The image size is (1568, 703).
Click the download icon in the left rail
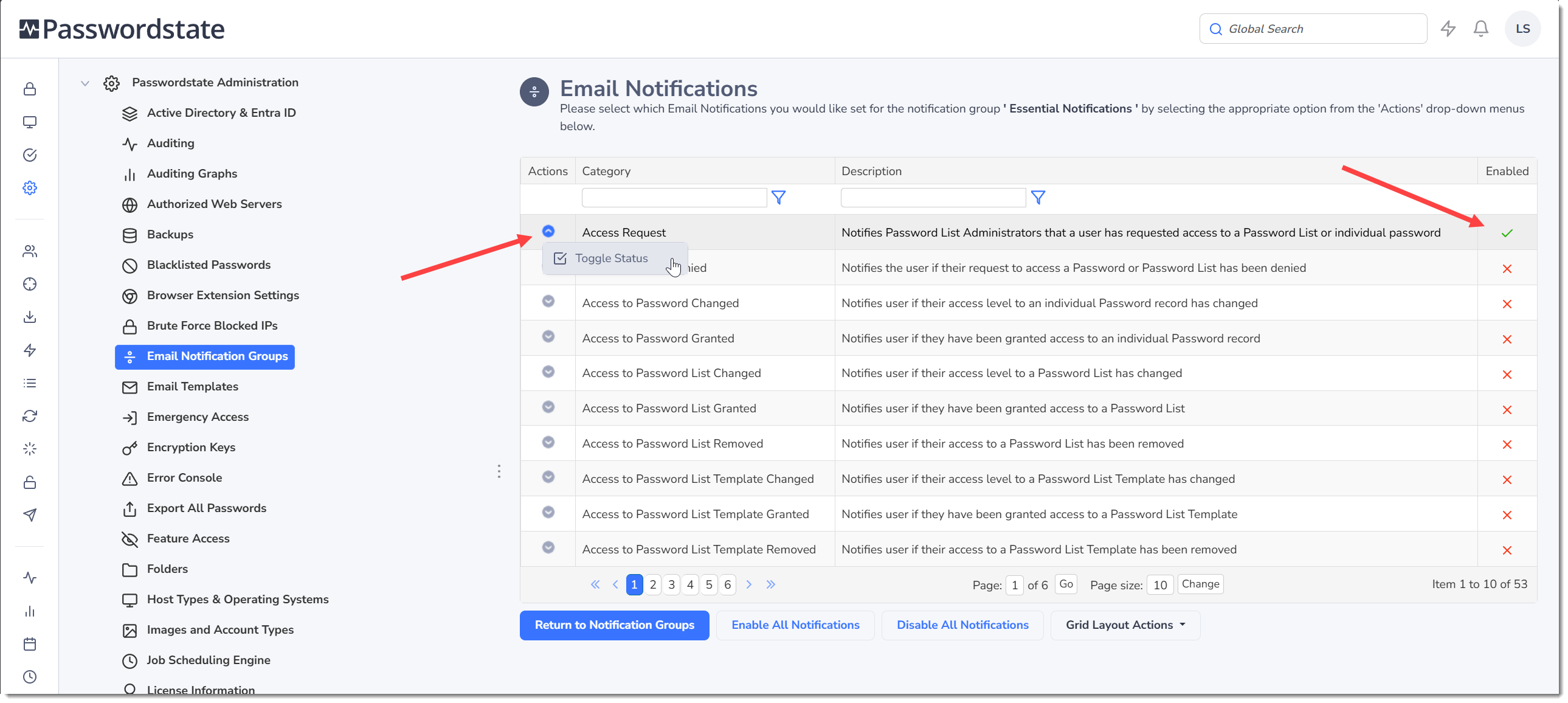click(x=29, y=317)
